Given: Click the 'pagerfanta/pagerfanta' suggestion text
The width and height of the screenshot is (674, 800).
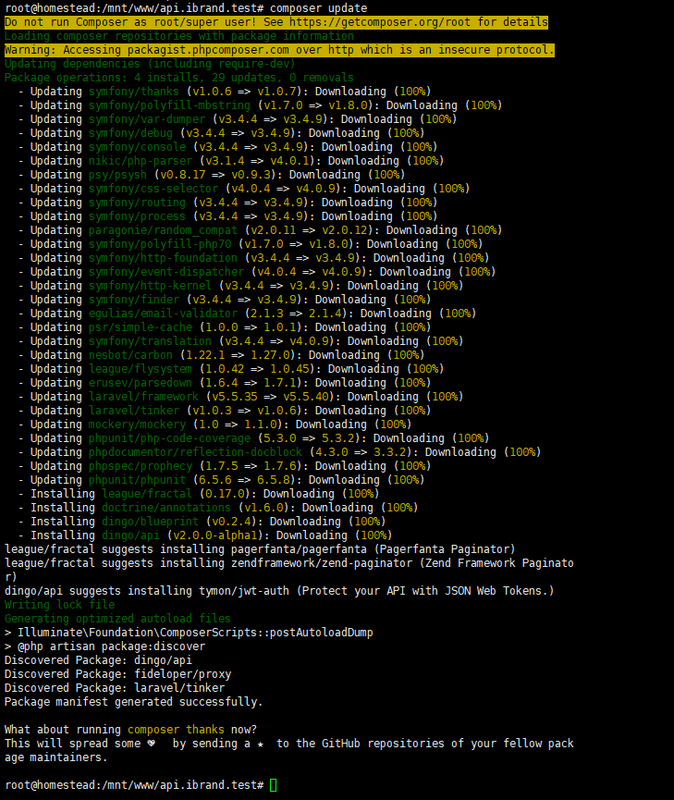Looking at the screenshot, I should (299, 549).
